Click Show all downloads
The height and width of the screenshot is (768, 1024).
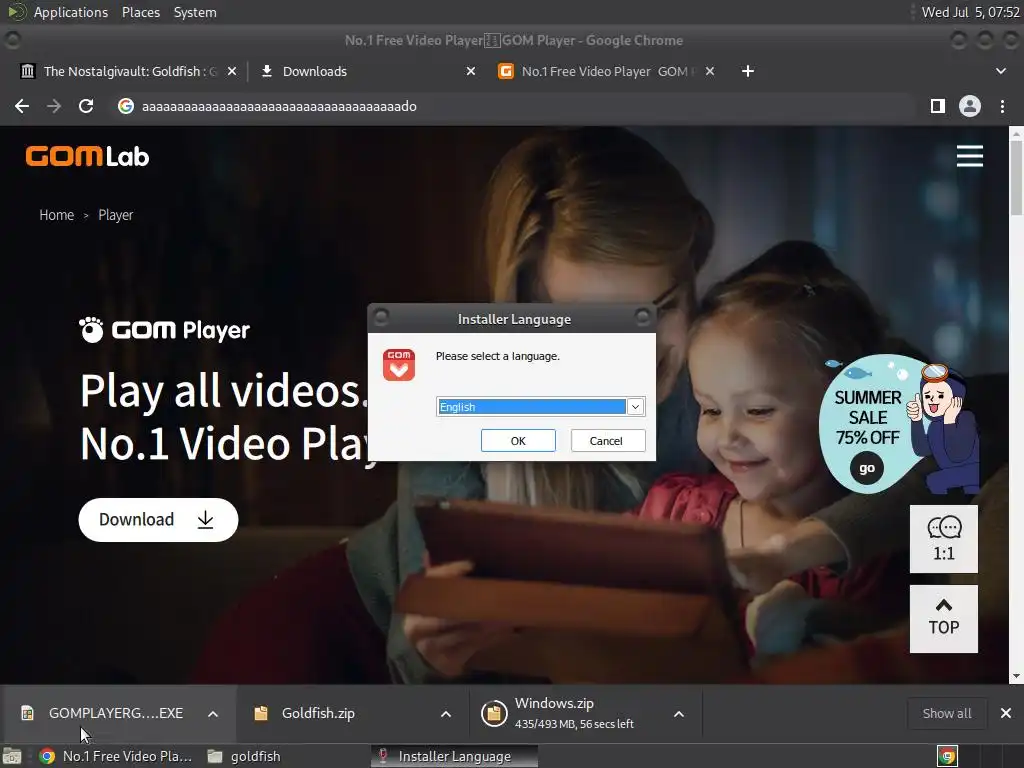click(x=947, y=713)
